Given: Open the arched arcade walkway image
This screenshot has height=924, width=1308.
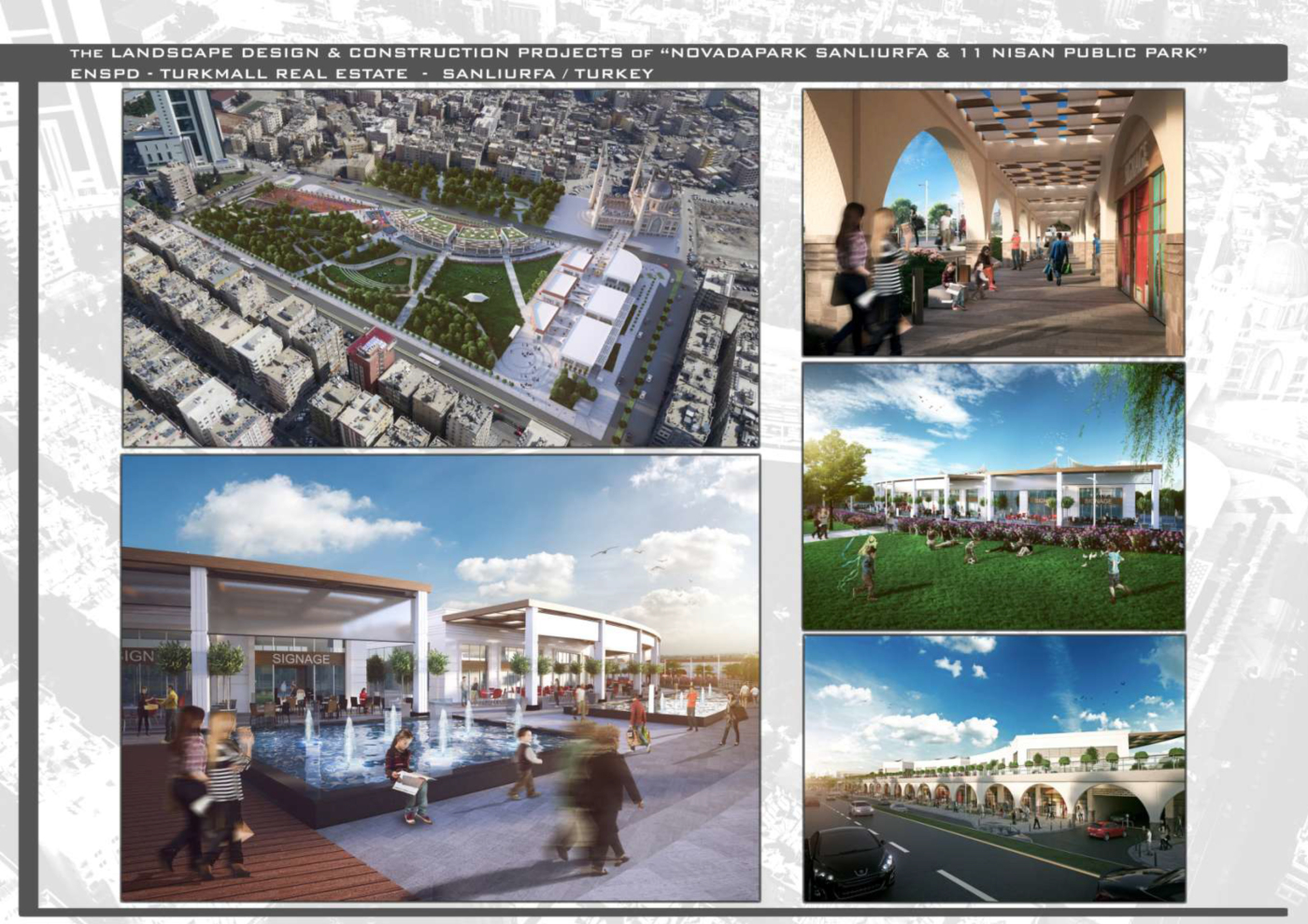Looking at the screenshot, I should [993, 222].
